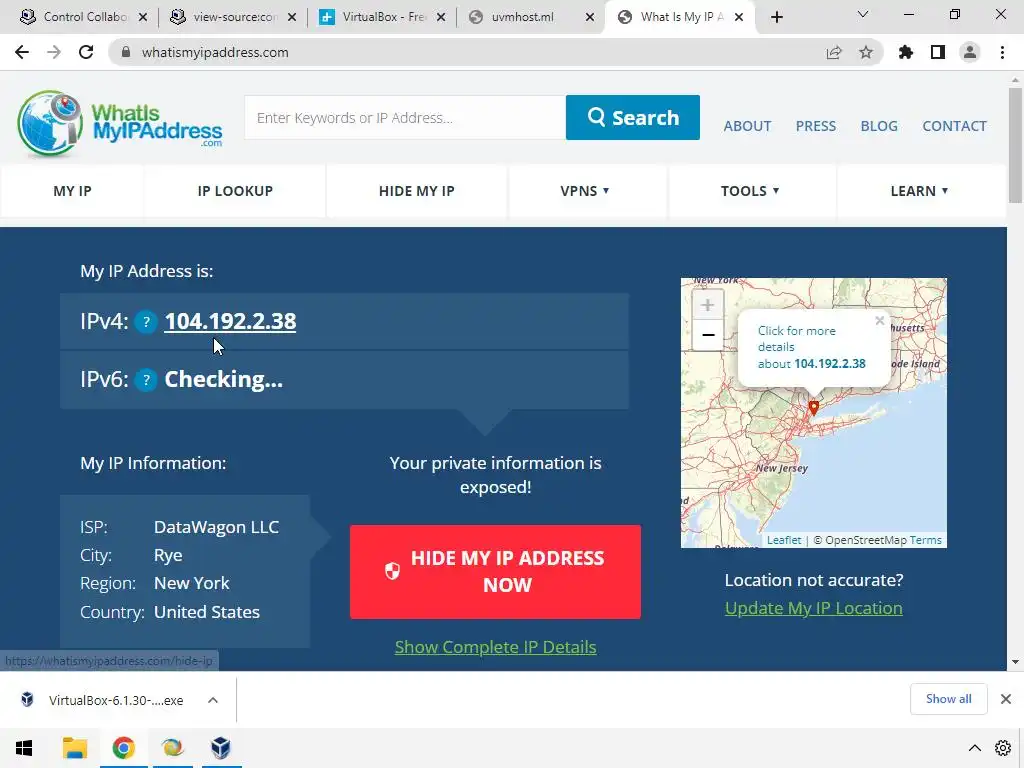Zoom out on the map with minus
1024x768 pixels.
pyautogui.click(x=707, y=335)
